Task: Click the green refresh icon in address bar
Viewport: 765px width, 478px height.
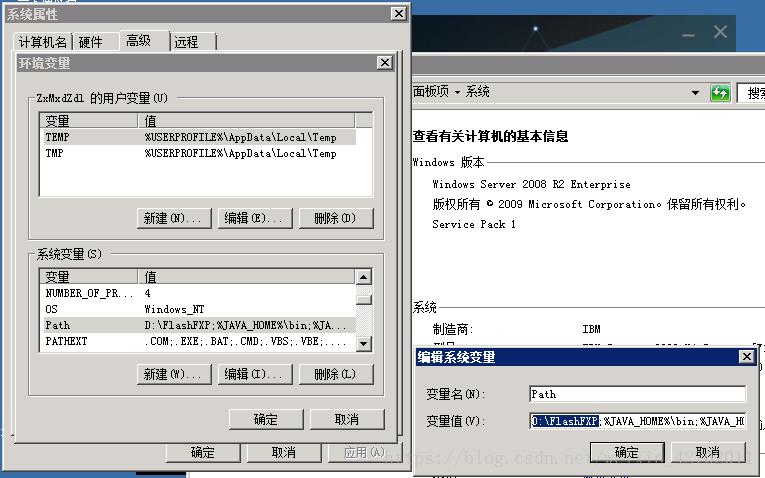Action: pyautogui.click(x=720, y=92)
